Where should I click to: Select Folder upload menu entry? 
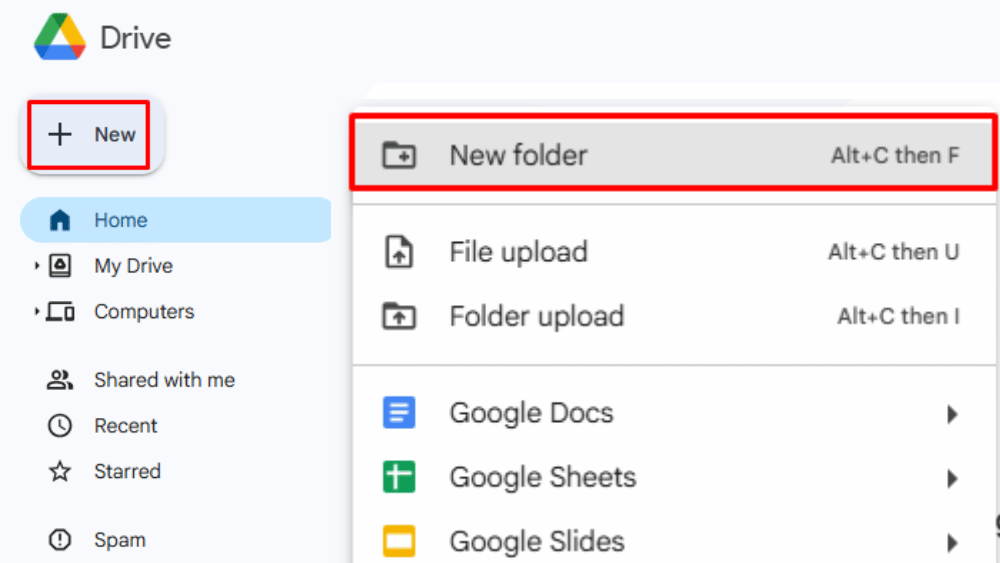[674, 316]
